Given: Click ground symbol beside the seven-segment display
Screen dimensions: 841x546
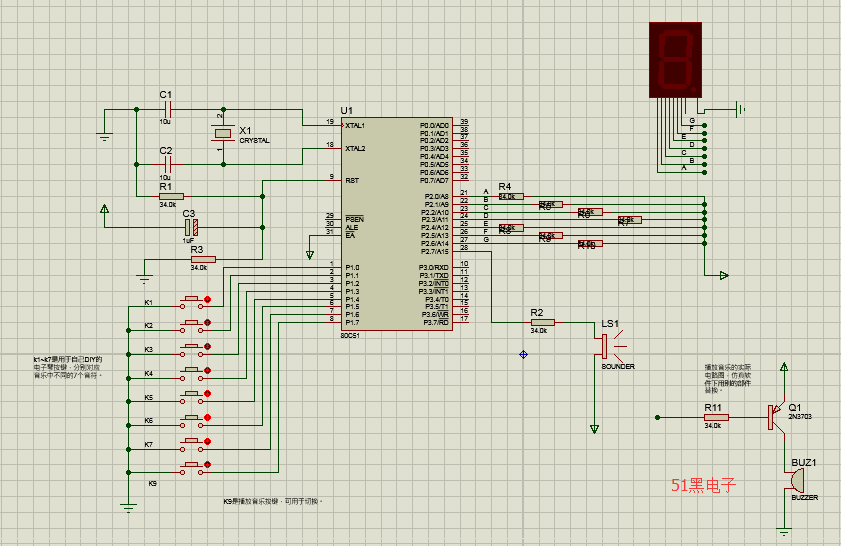Looking at the screenshot, I should coord(741,109).
